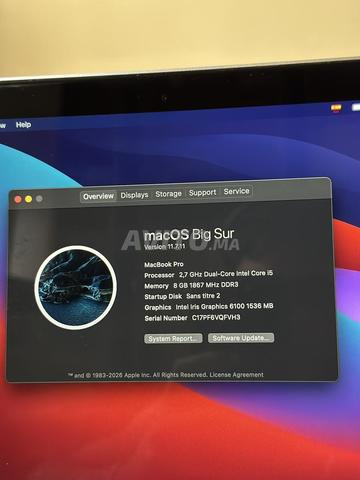This screenshot has width=360, height=480.
Task: Click the Software Update button
Action: pyautogui.click(x=241, y=338)
